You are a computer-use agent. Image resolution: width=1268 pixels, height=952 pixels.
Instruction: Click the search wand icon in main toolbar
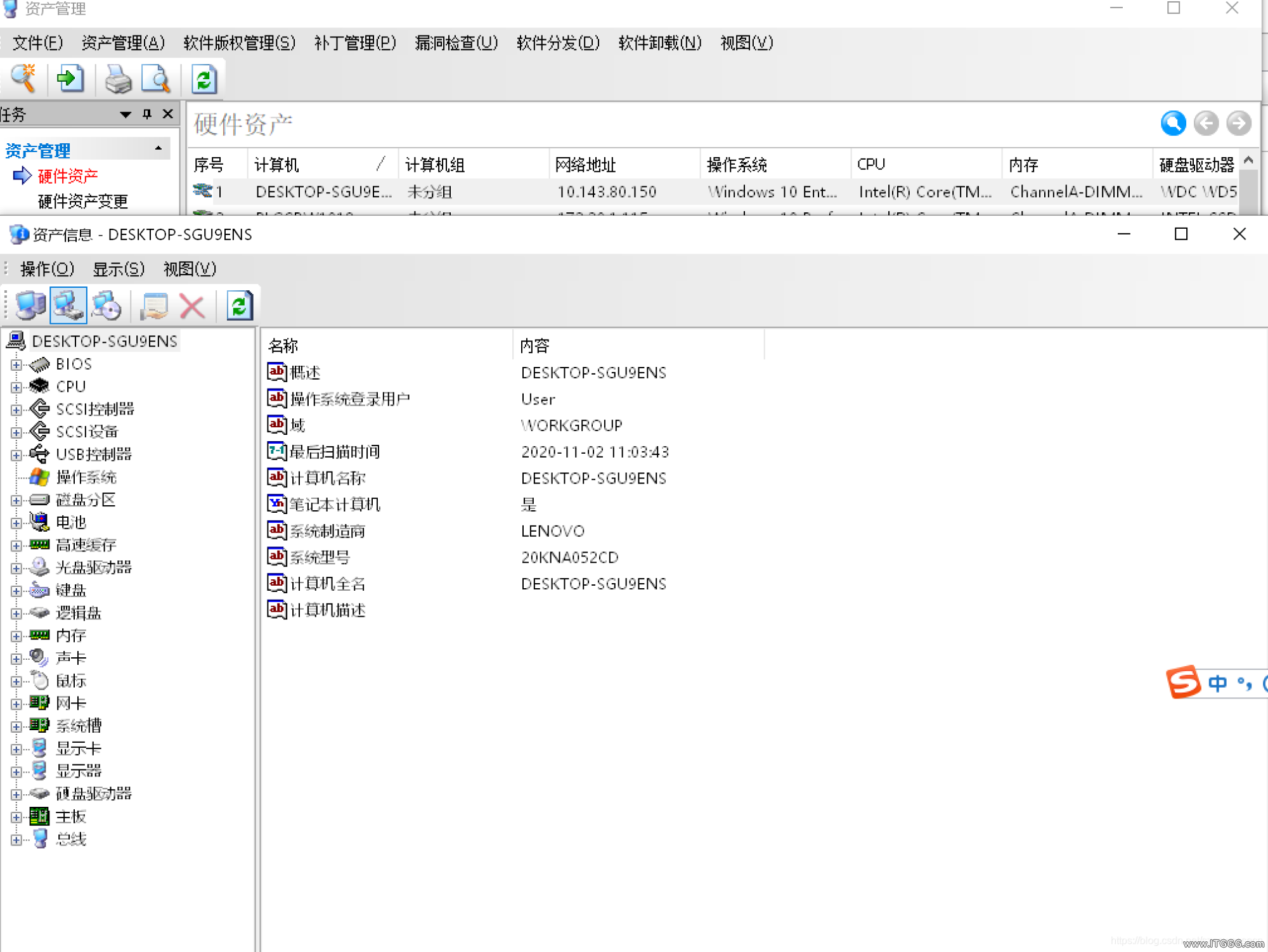point(23,79)
